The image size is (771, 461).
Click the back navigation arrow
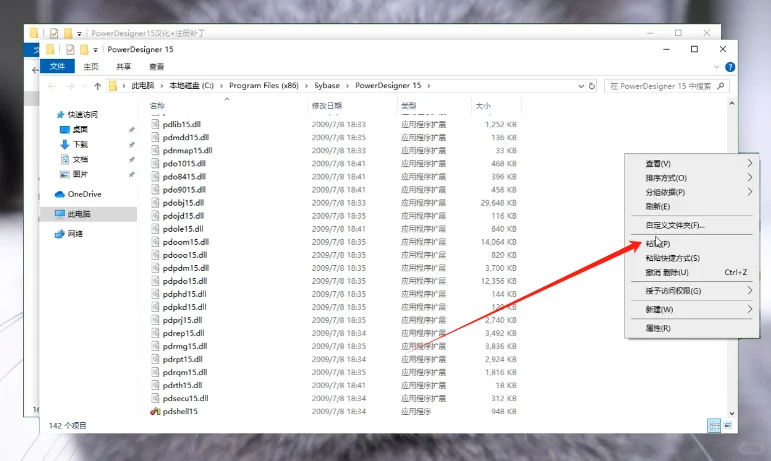(x=52, y=86)
